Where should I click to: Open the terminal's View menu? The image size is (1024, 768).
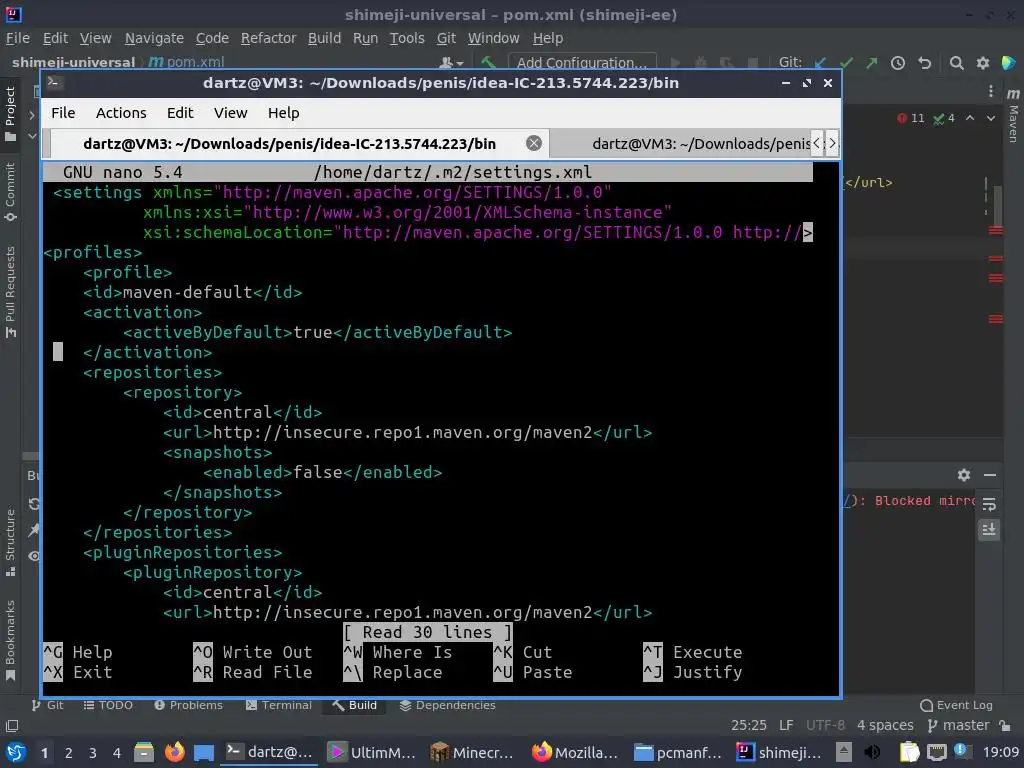pyautogui.click(x=231, y=113)
